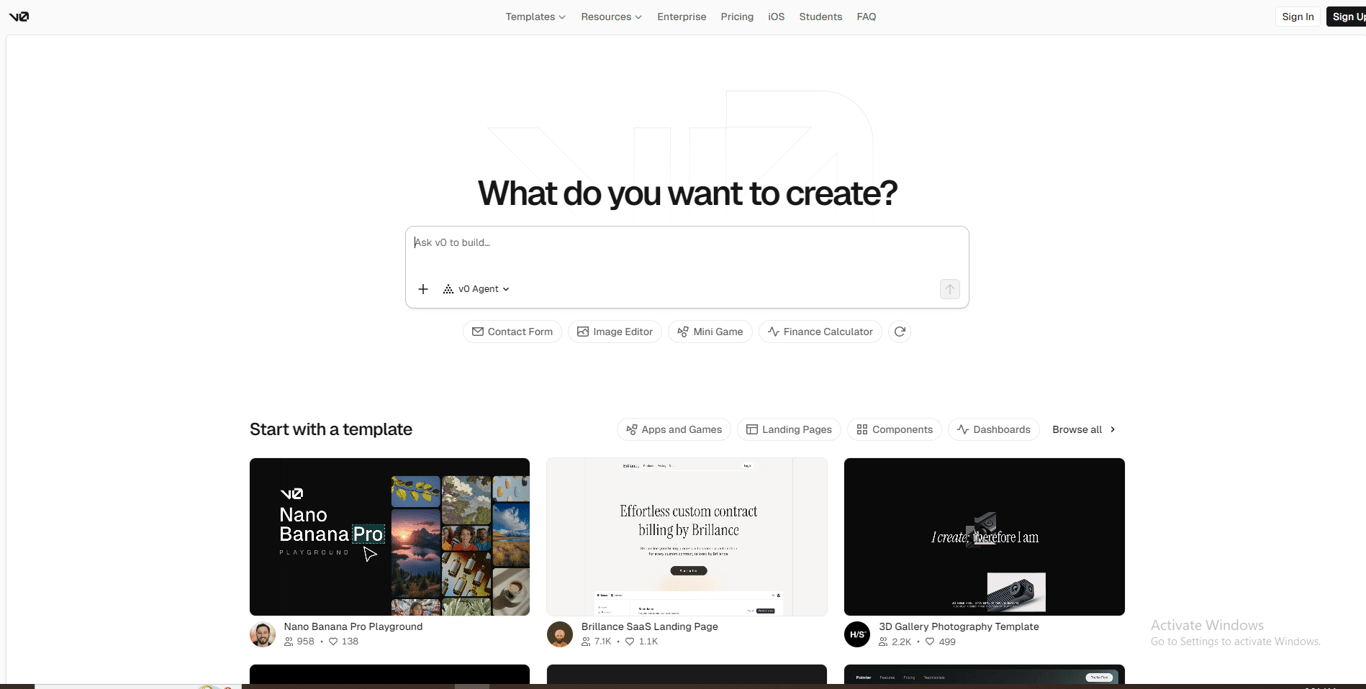Image resolution: width=1366 pixels, height=689 pixels.
Task: Click the envelope icon on Contact Form chip
Action: tap(478, 332)
